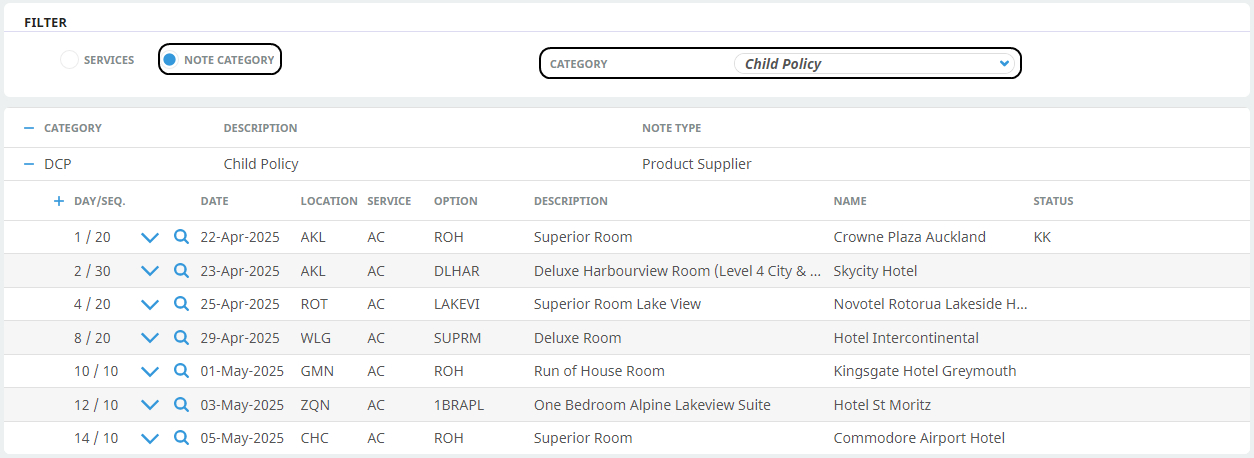Viewport: 1254px width, 458px height.
Task: Select the Note Category radio button
Action: pyautogui.click(x=170, y=60)
